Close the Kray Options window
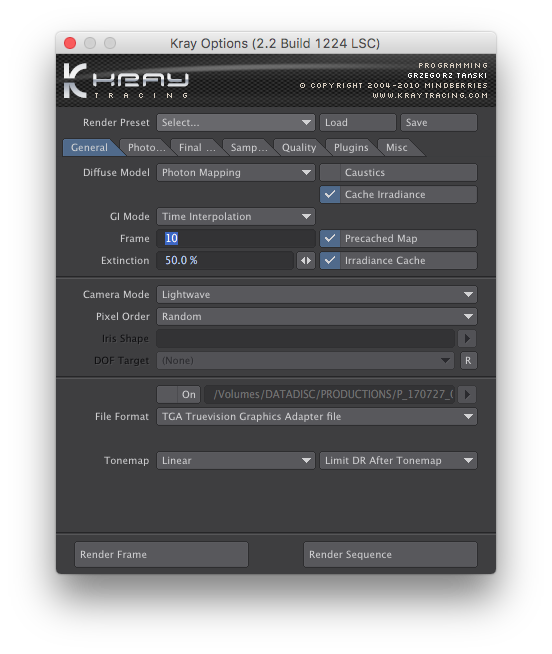Image resolution: width=552 pixels, height=654 pixels. pos(70,43)
